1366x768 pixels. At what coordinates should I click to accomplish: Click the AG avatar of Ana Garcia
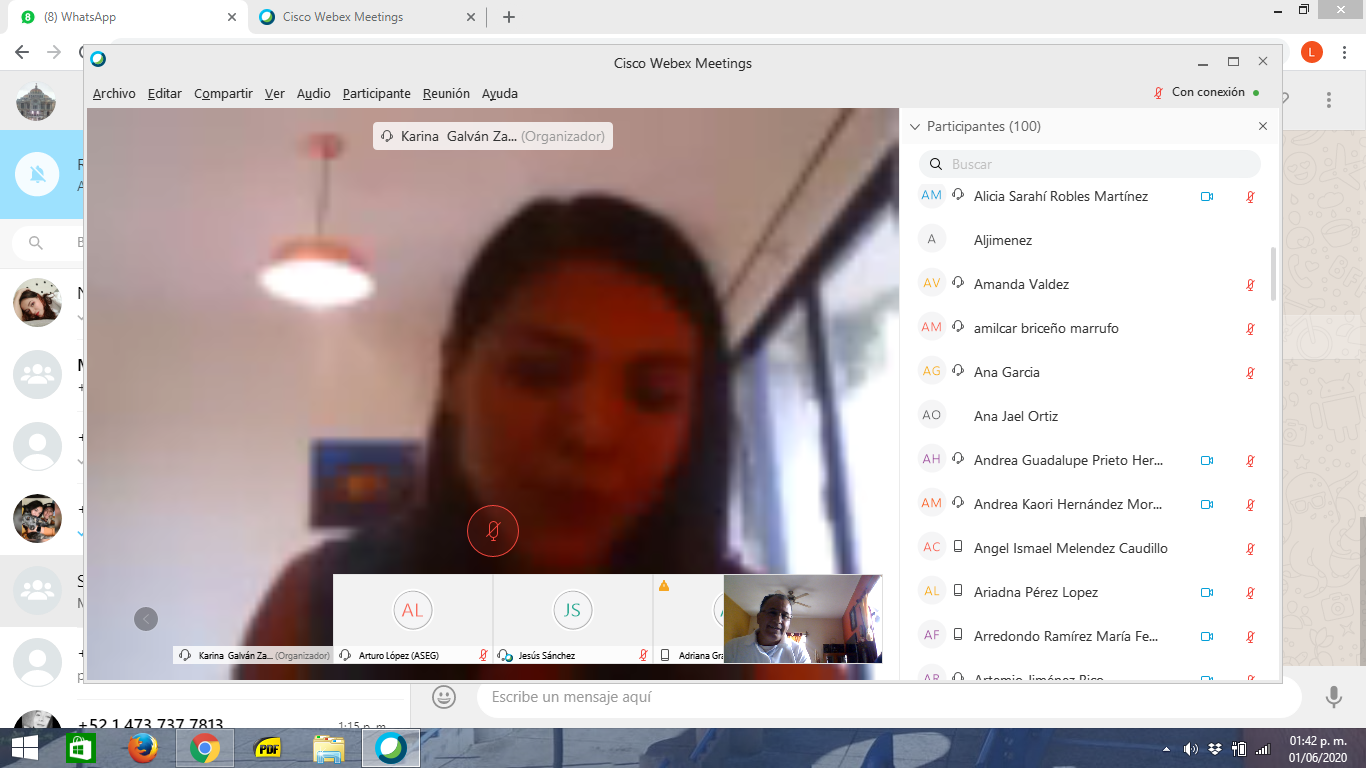pos(932,371)
